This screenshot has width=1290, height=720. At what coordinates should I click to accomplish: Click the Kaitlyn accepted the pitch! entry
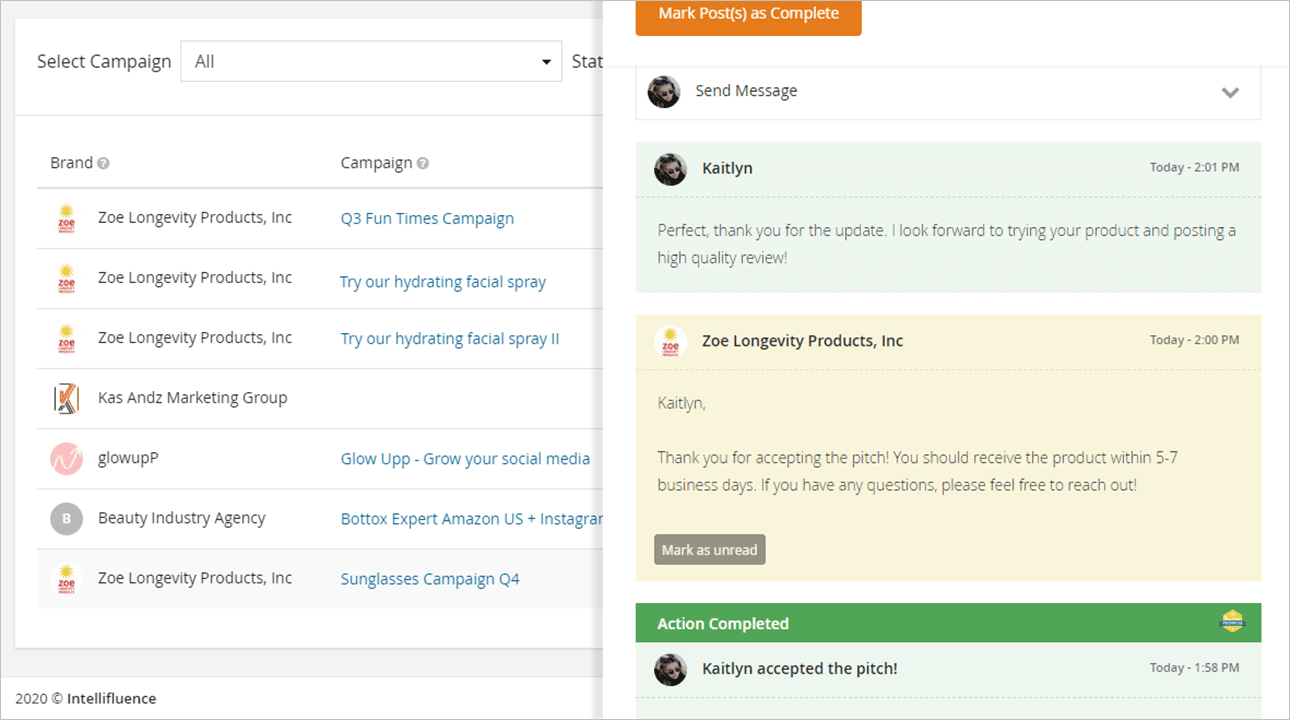point(800,668)
